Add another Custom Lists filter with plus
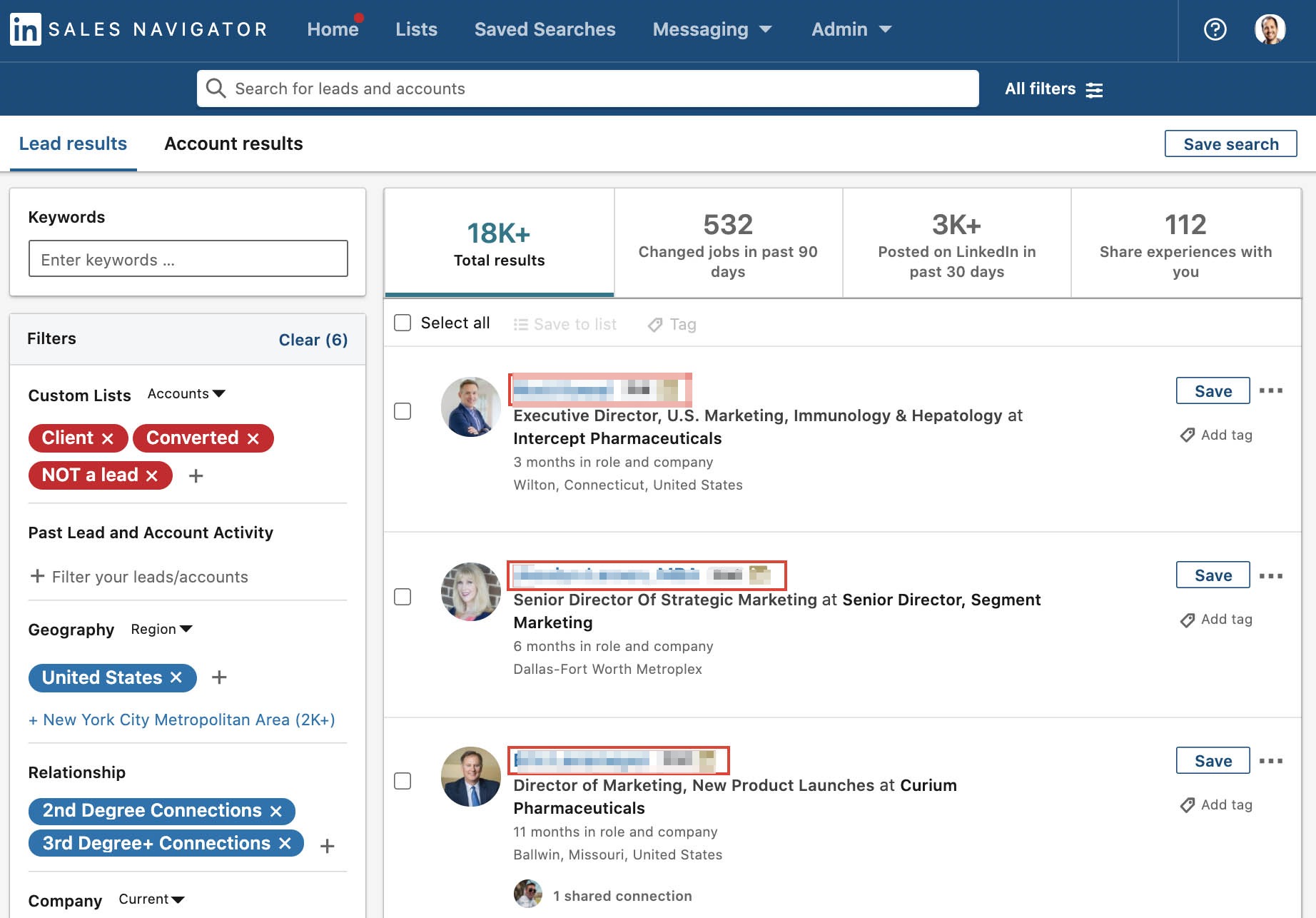The width and height of the screenshot is (1316, 918). coord(196,475)
